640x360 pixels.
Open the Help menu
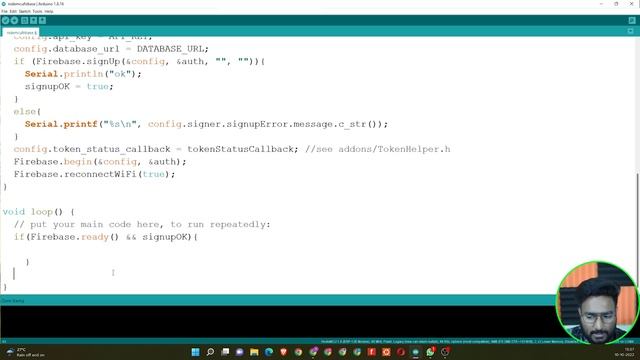click(x=49, y=11)
